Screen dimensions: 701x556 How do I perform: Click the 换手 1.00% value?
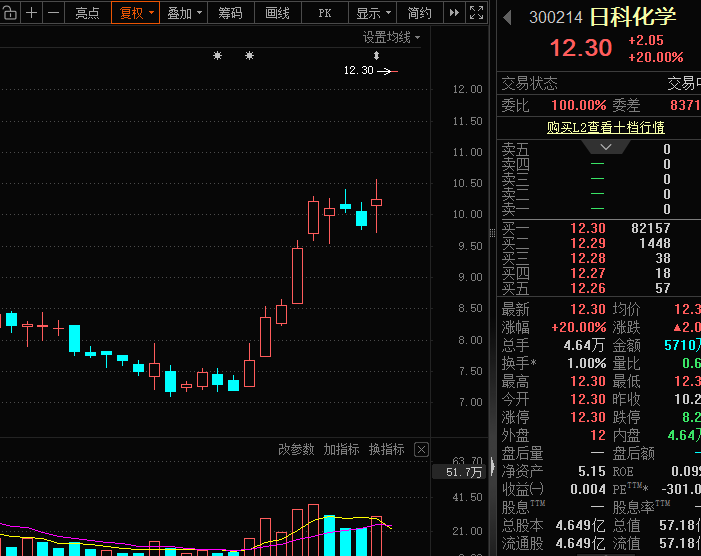point(586,363)
